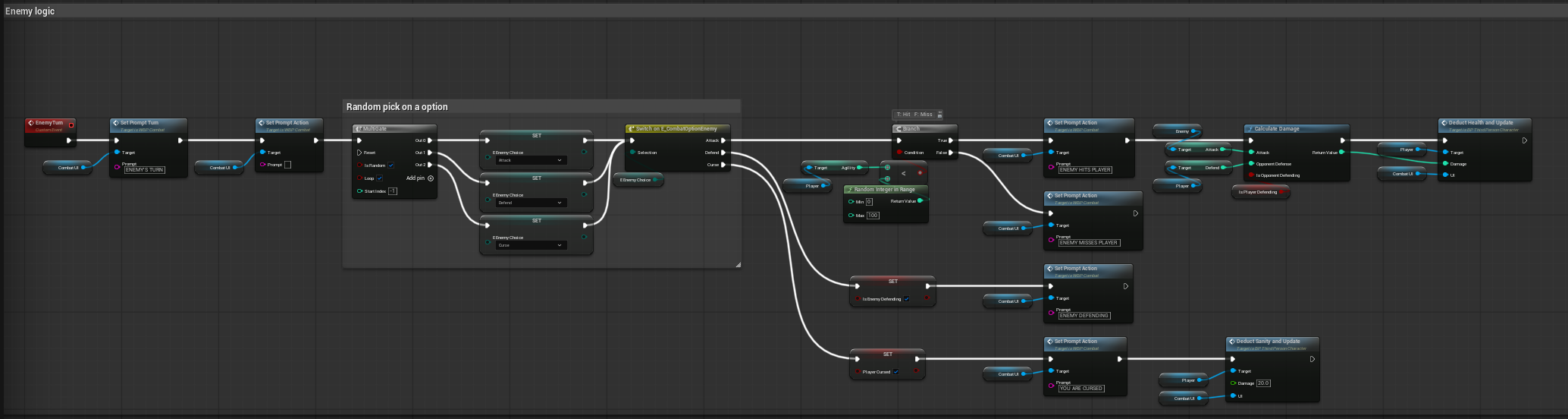The height and width of the screenshot is (419, 1568).
Task: Click the Calculate Damage function icon
Action: click(1250, 129)
